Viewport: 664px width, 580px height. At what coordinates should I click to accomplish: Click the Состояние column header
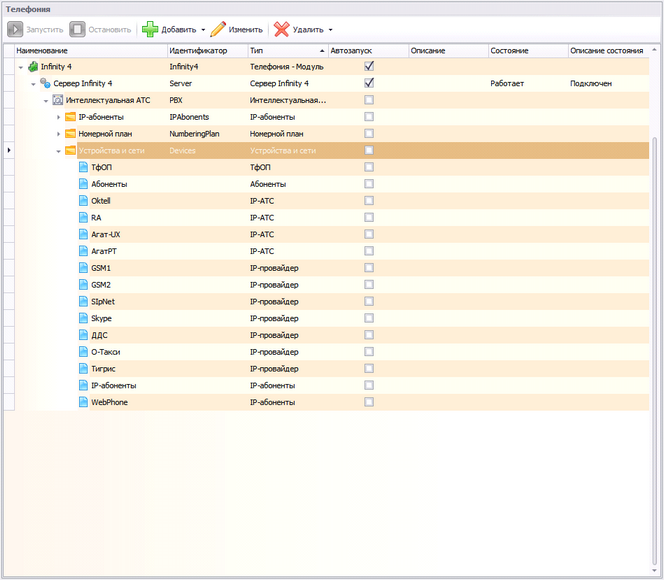528,51
